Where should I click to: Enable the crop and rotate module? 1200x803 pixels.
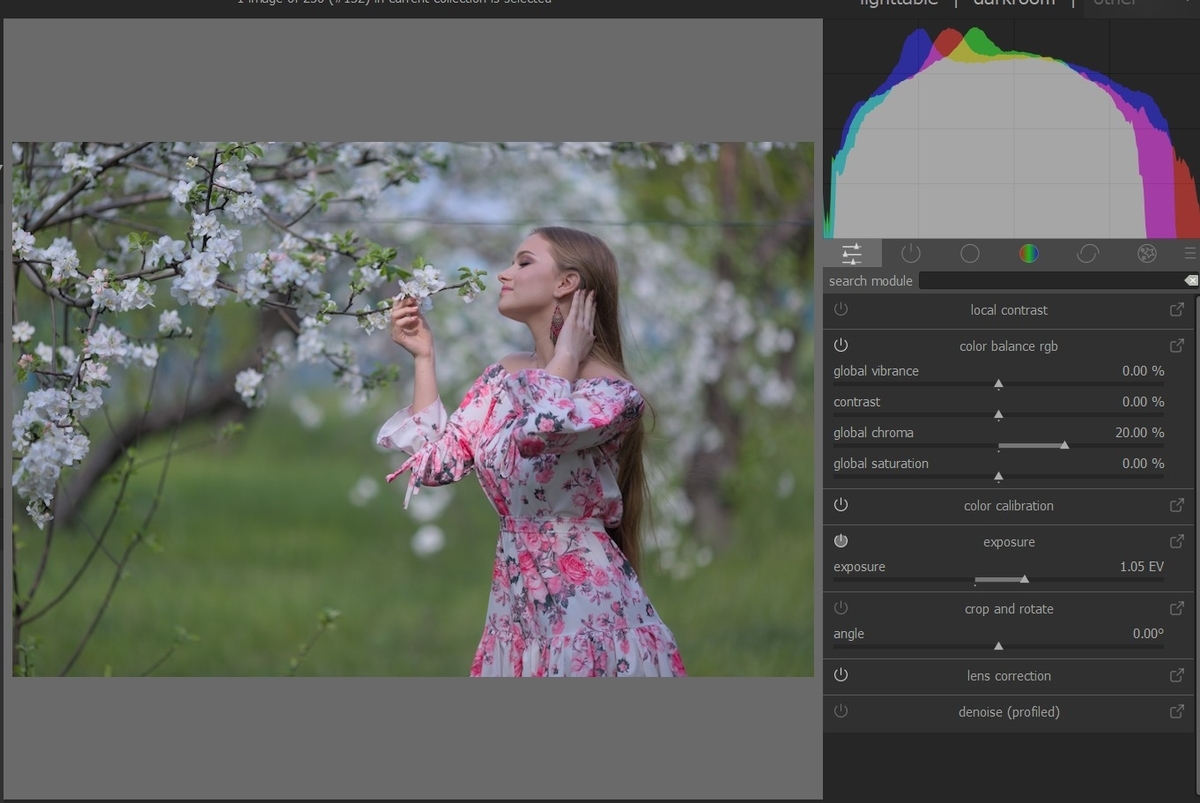841,608
